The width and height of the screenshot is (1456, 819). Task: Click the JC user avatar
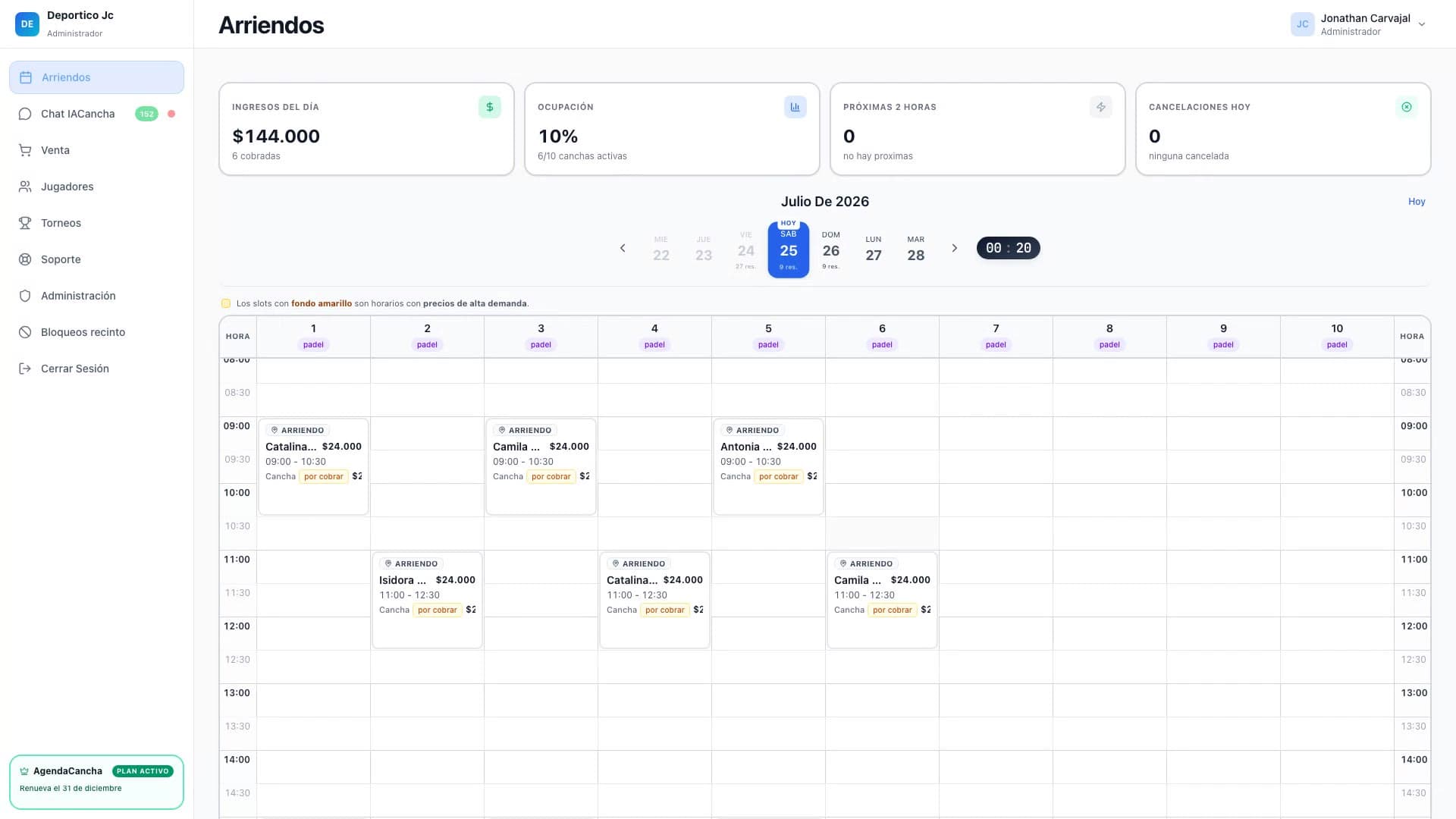pyautogui.click(x=1302, y=24)
